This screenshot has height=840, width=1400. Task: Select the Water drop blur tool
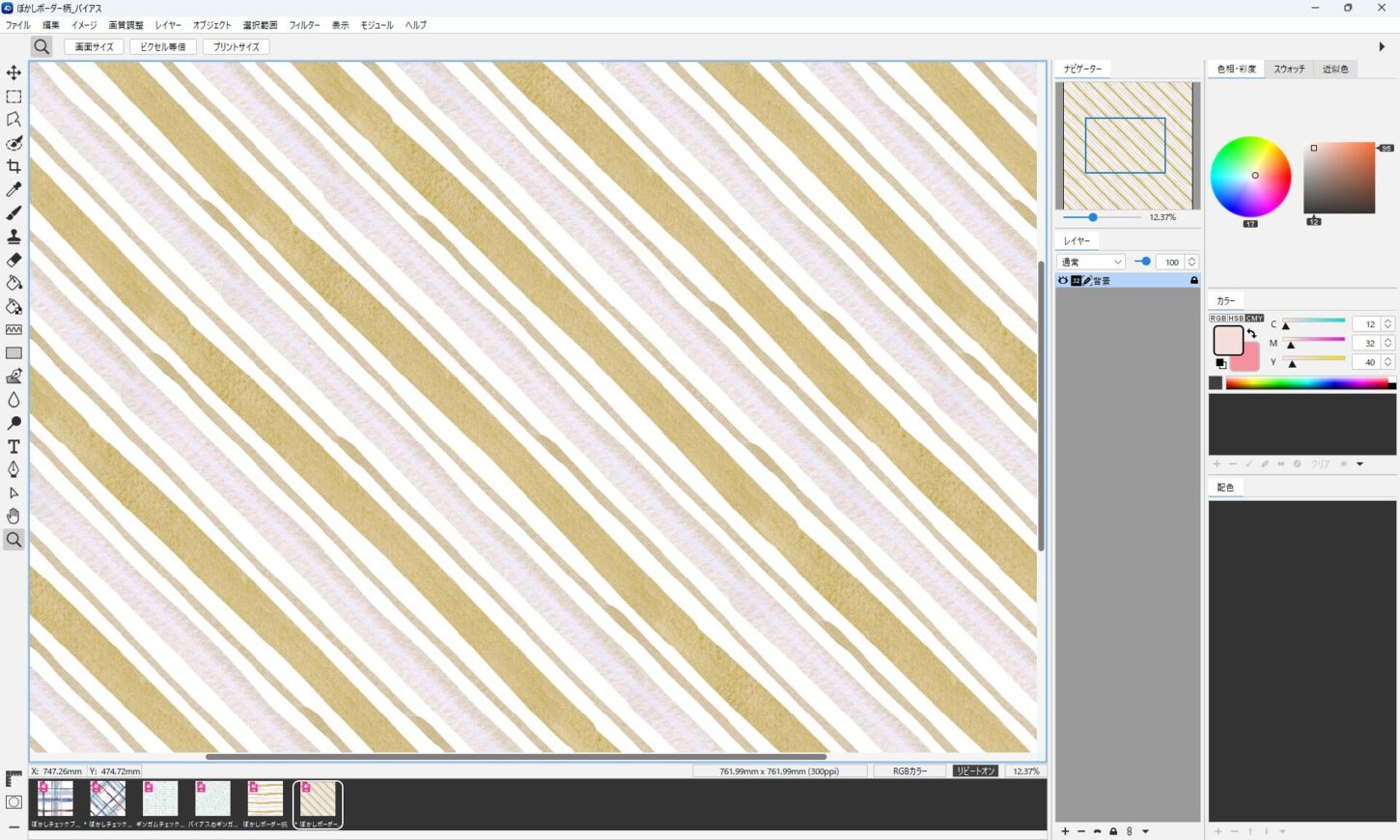click(x=14, y=400)
